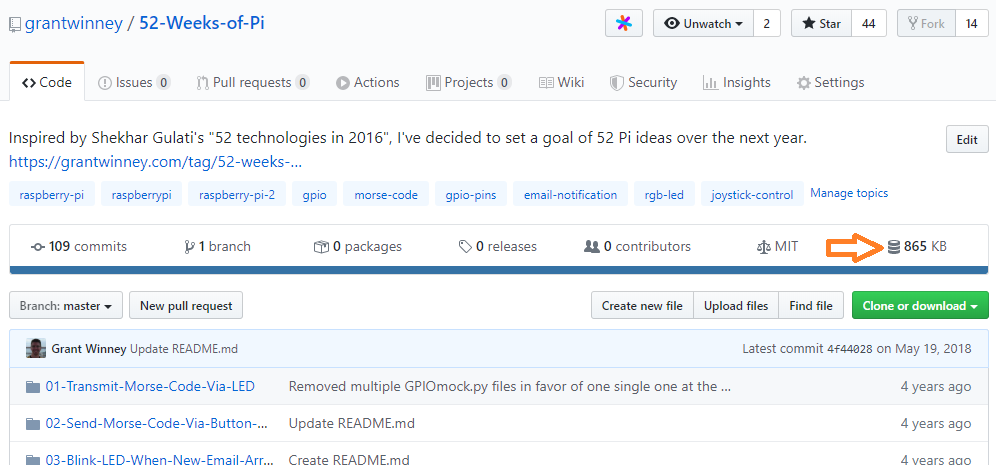This screenshot has width=996, height=465.
Task: Click the 0 packages box icon
Action: coord(321,246)
